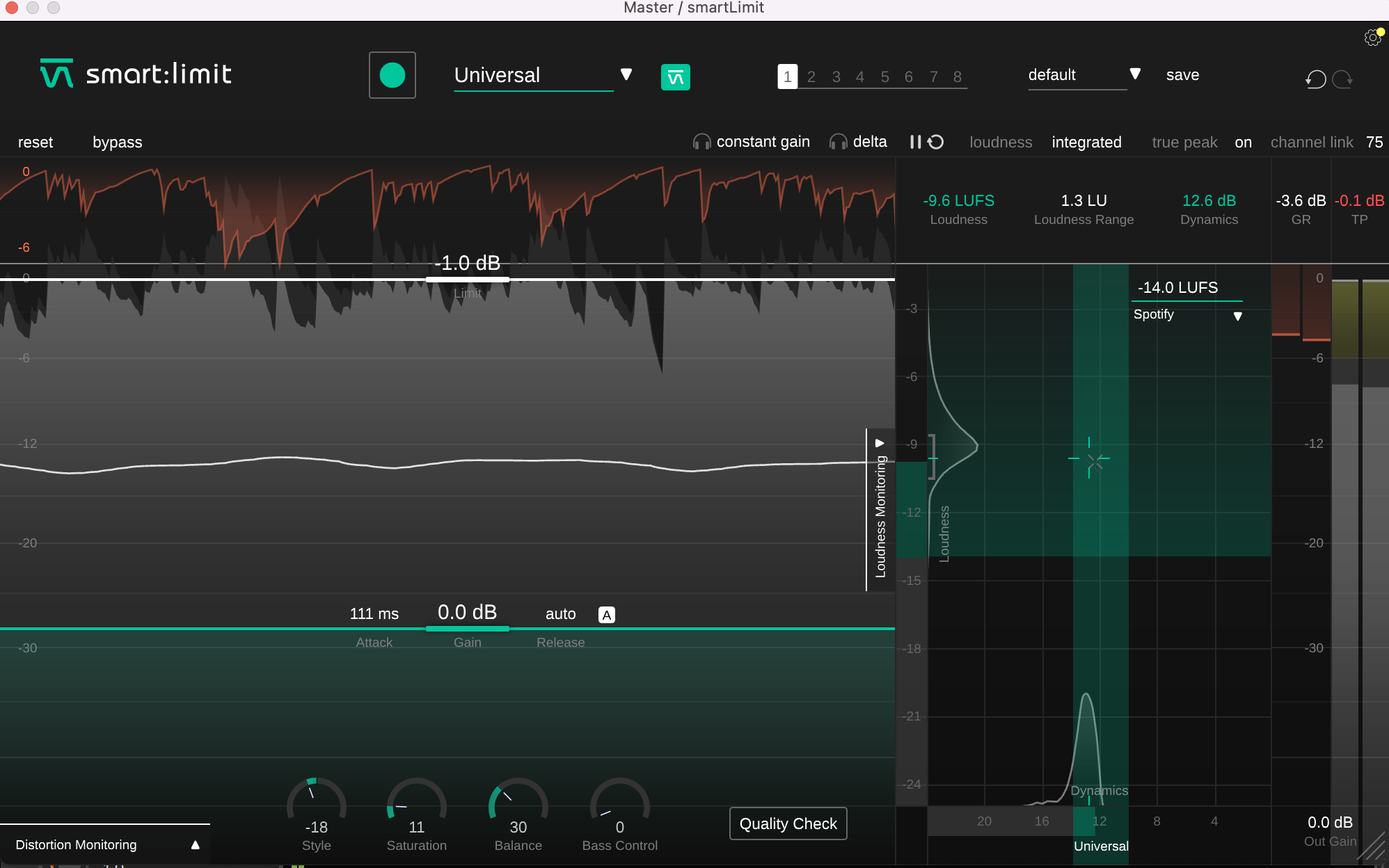Click the constant gain headphone icon
Screen dimensions: 1389x868
[x=700, y=142]
